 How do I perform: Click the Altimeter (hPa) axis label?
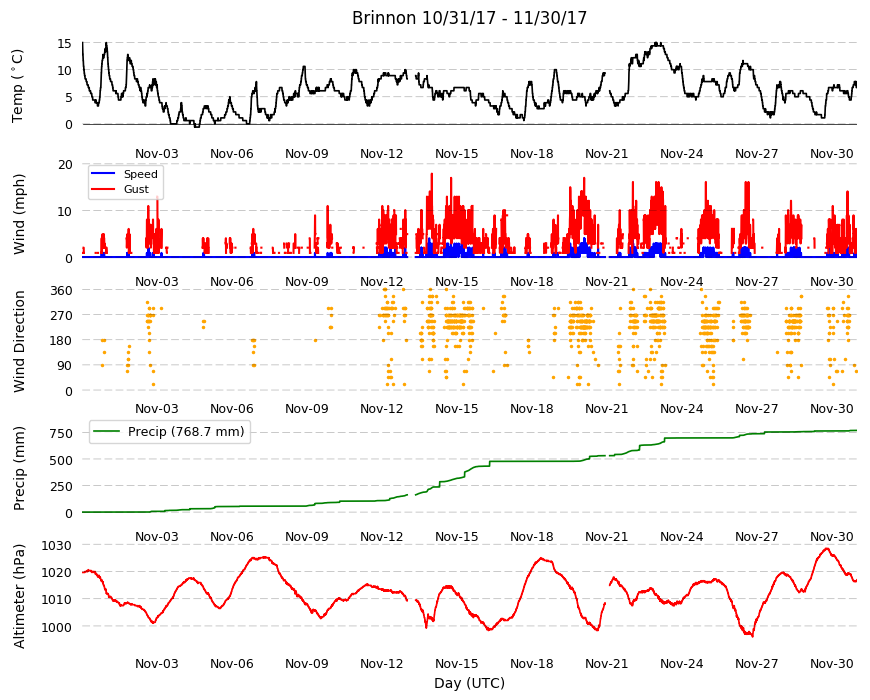[19, 596]
